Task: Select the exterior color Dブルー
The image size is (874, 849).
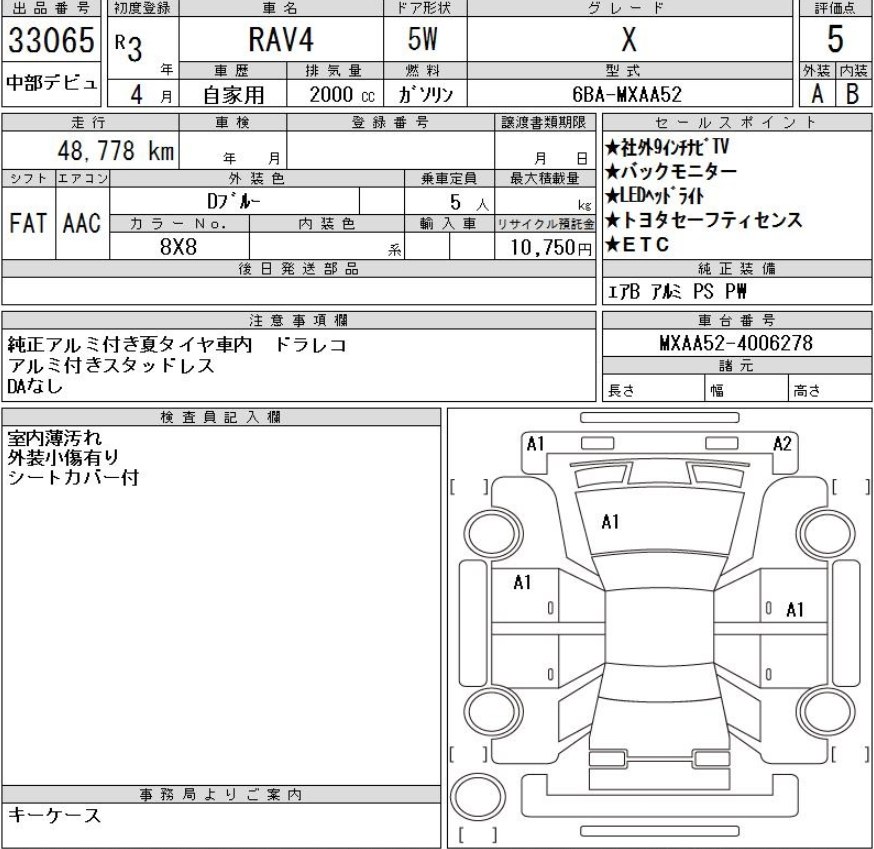Action: click(234, 201)
